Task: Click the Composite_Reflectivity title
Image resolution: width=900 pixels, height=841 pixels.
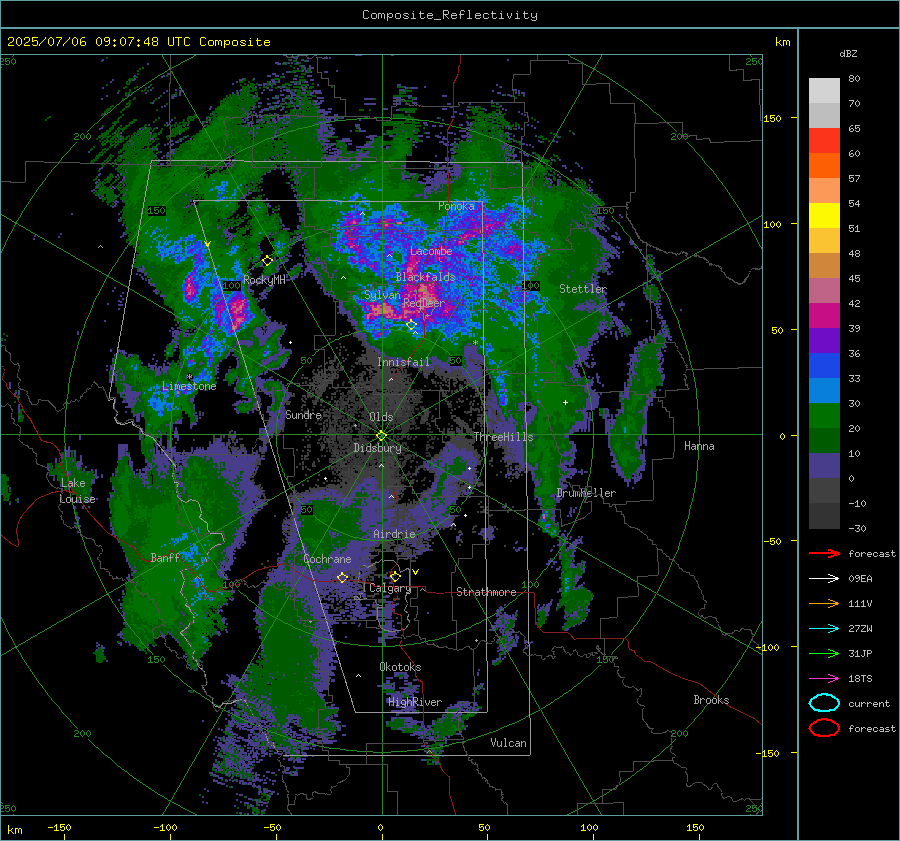Action: pyautogui.click(x=450, y=15)
